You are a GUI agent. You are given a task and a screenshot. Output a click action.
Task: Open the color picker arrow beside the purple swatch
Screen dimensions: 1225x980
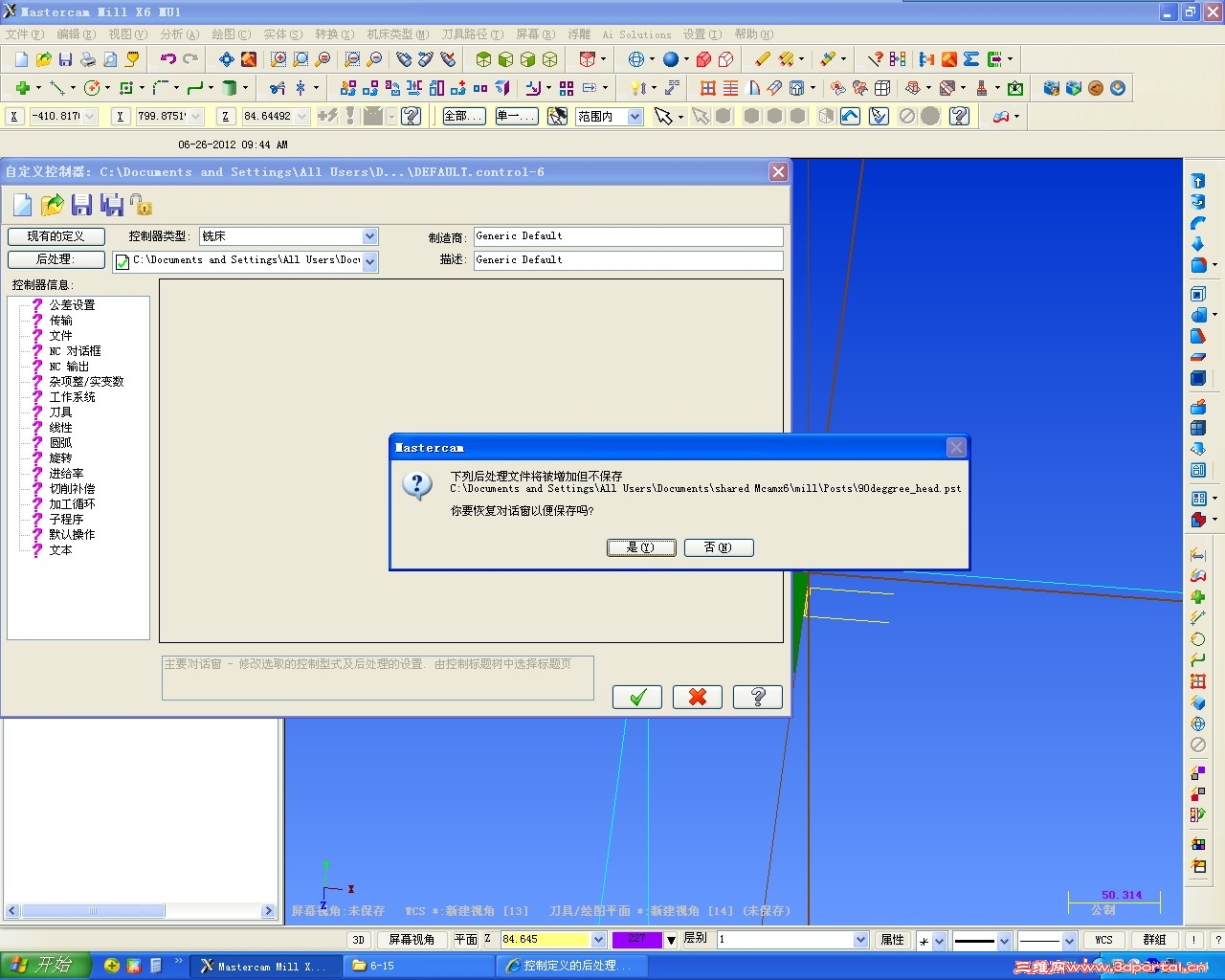tap(672, 940)
